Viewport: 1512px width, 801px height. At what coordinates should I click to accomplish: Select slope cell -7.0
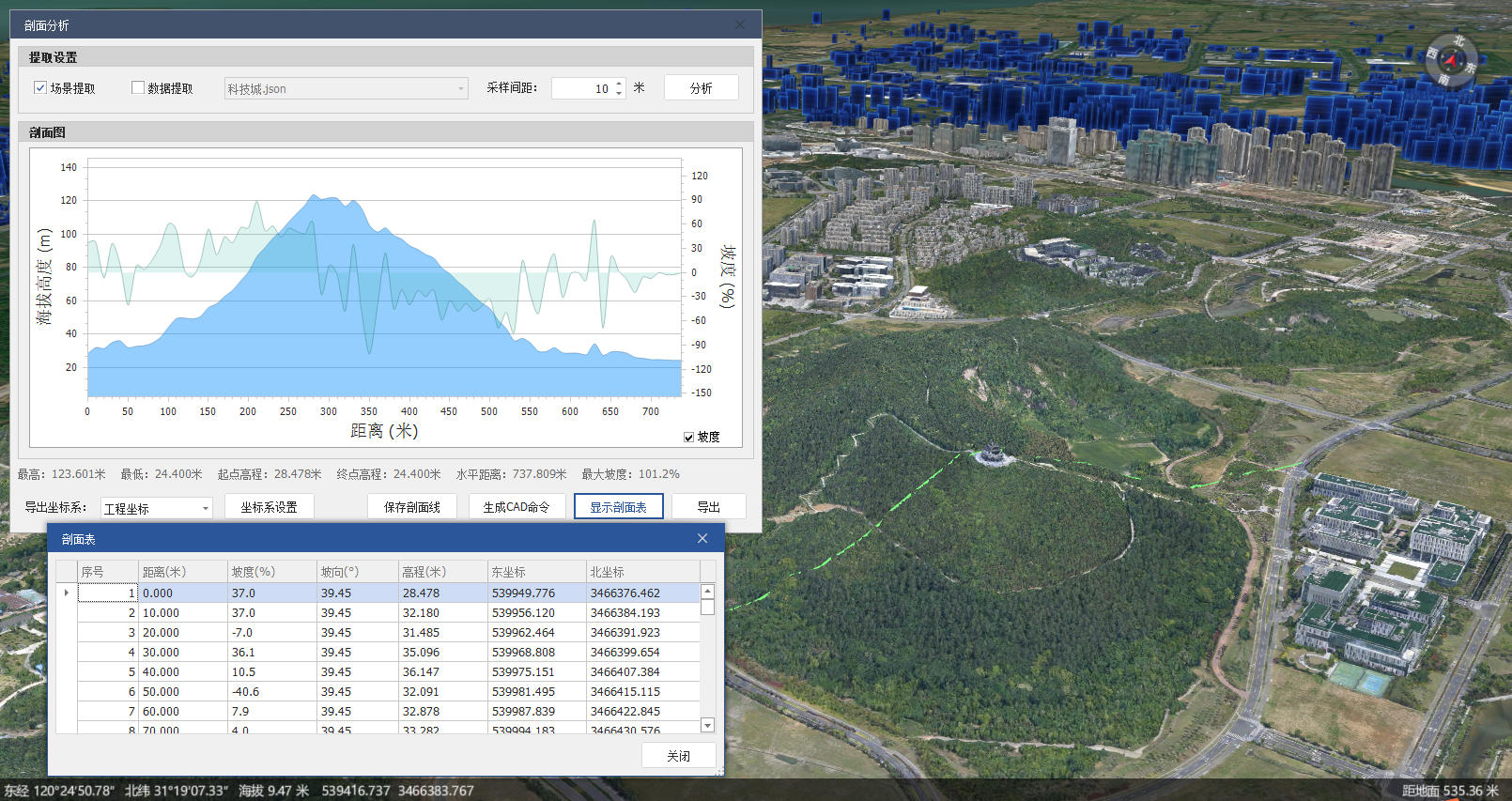point(272,632)
